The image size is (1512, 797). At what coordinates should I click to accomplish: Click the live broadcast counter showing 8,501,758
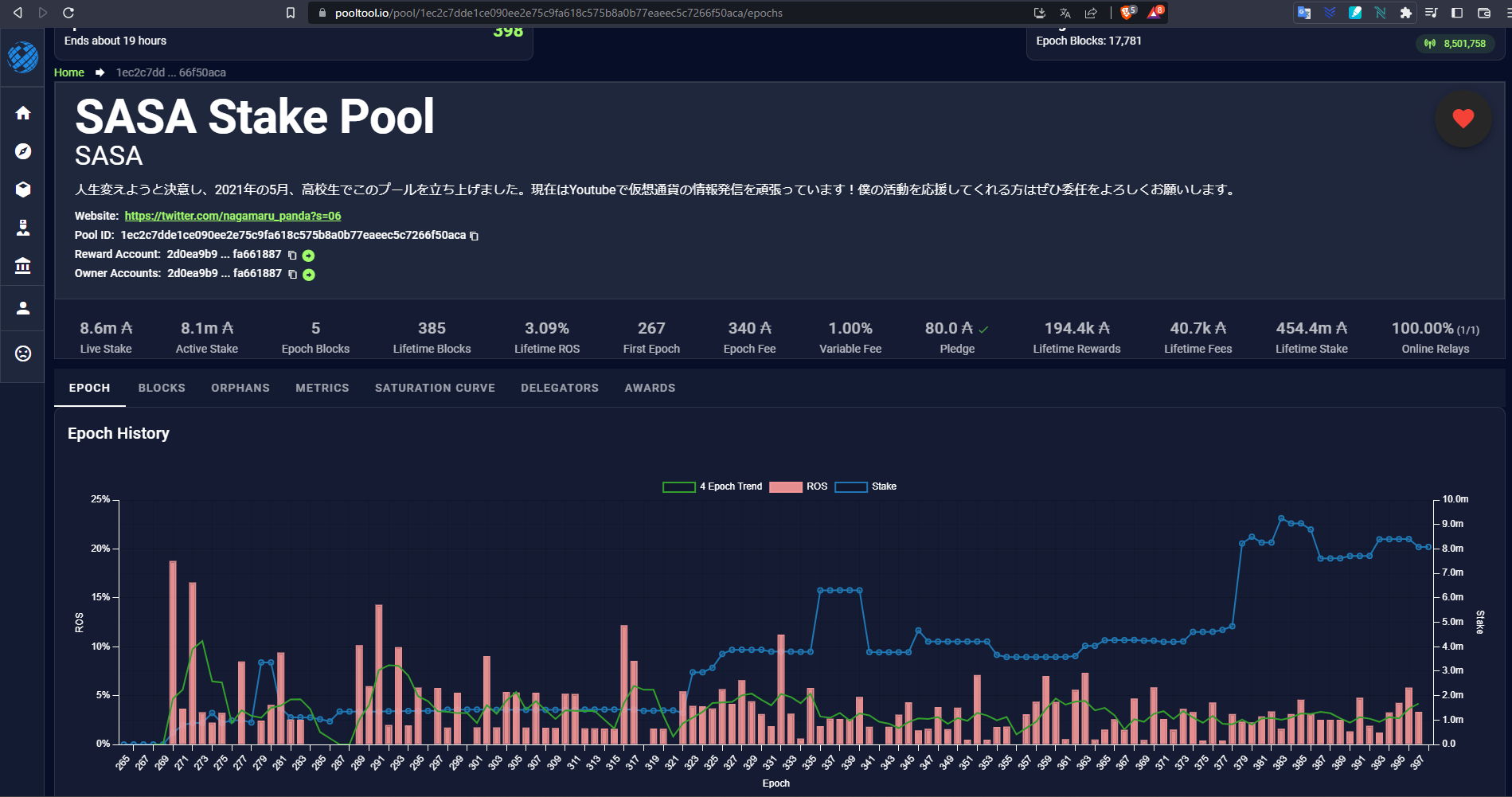[1455, 45]
